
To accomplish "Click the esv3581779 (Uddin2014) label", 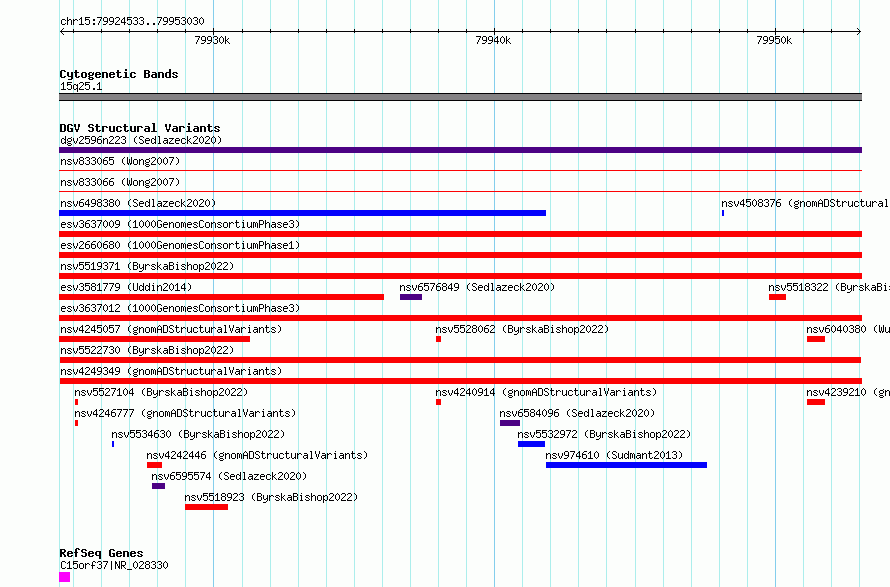I will coord(126,287).
